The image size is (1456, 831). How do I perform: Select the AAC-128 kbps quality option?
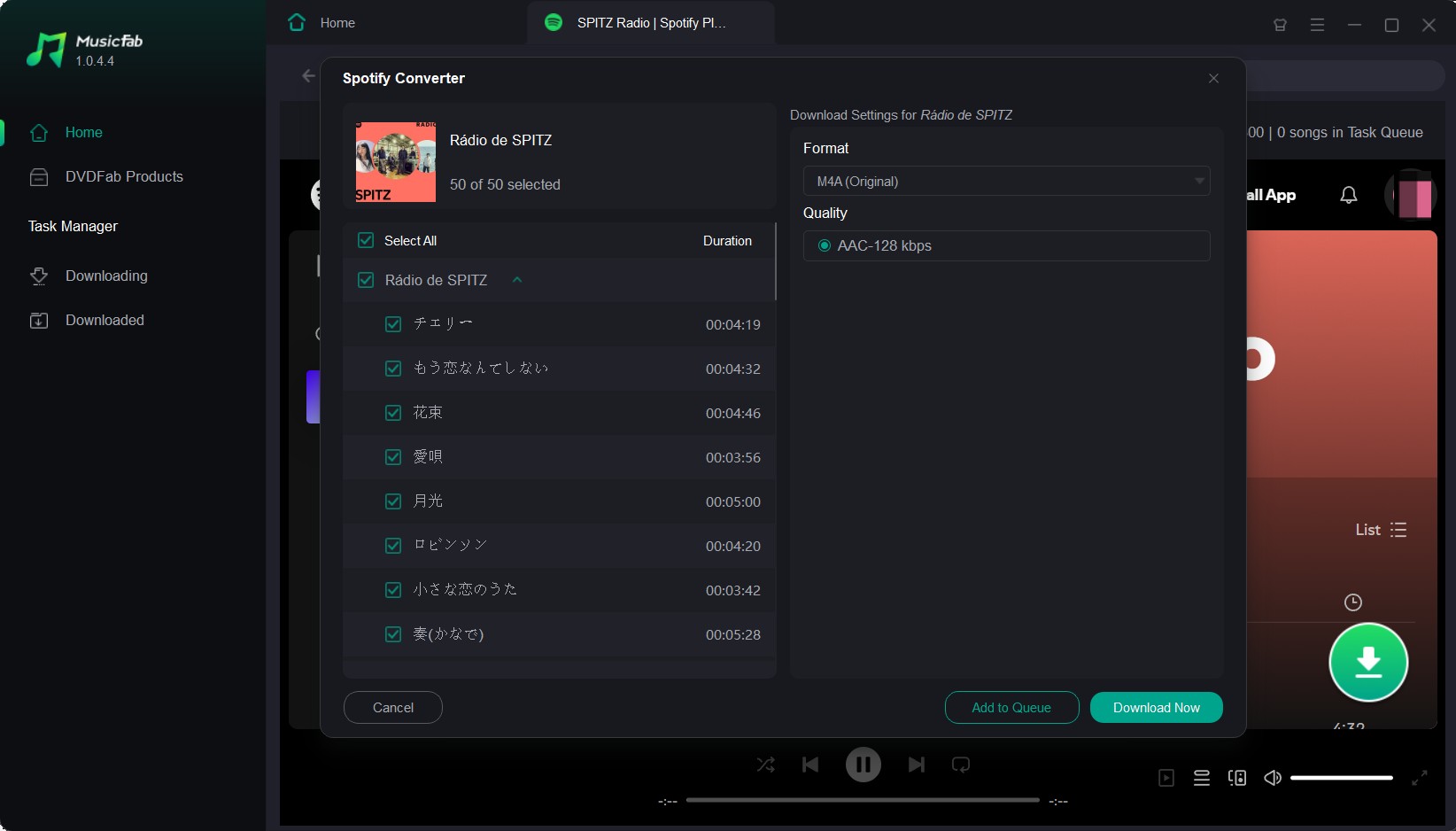(x=825, y=245)
